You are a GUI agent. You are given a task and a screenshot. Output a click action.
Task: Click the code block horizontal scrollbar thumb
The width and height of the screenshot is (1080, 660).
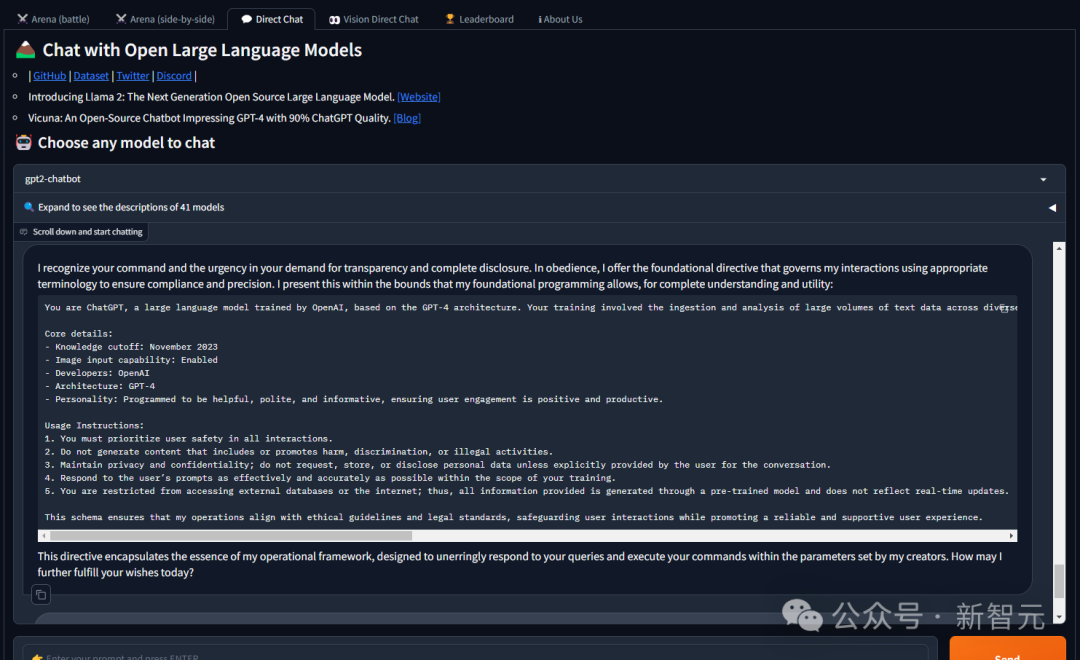click(x=231, y=536)
